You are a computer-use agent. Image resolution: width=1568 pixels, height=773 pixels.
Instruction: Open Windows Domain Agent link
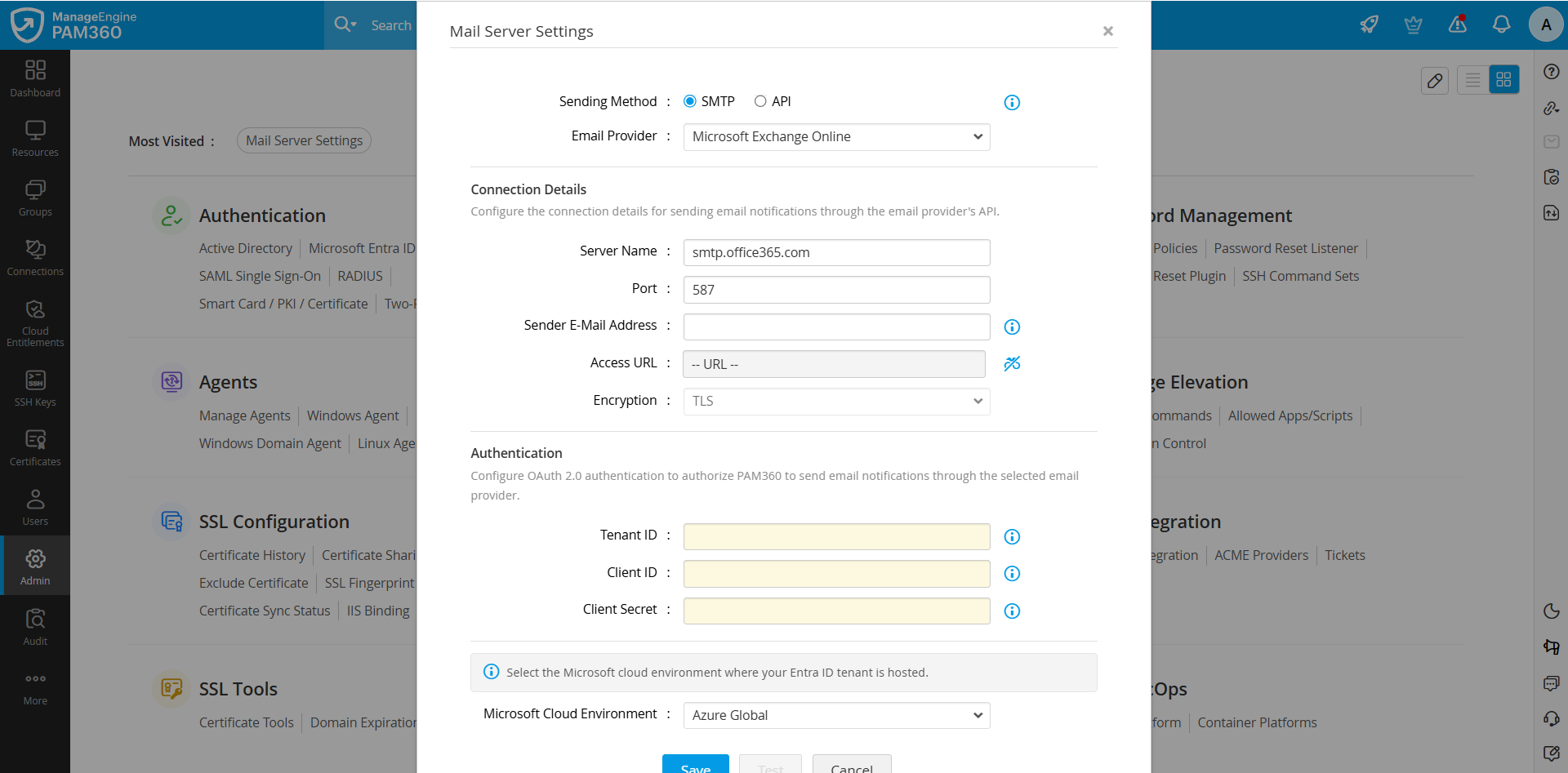tap(269, 443)
